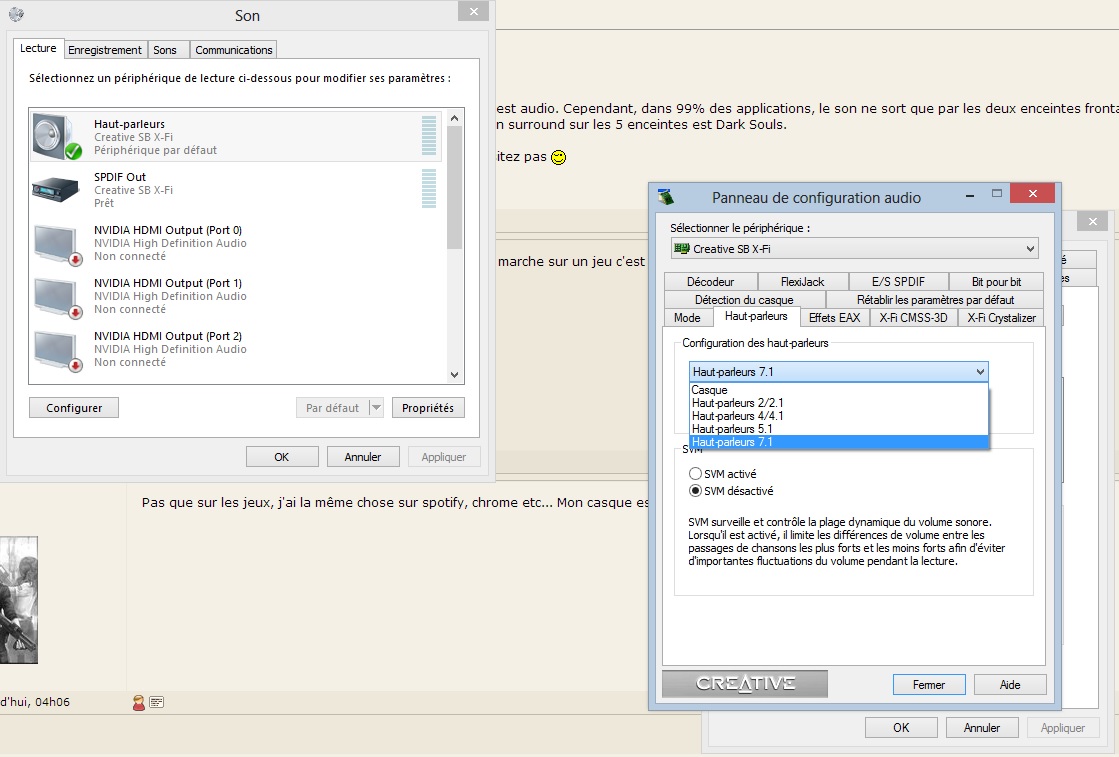The image size is (1119, 757).
Task: Click Appliquer in the background dialog
Action: (1063, 728)
